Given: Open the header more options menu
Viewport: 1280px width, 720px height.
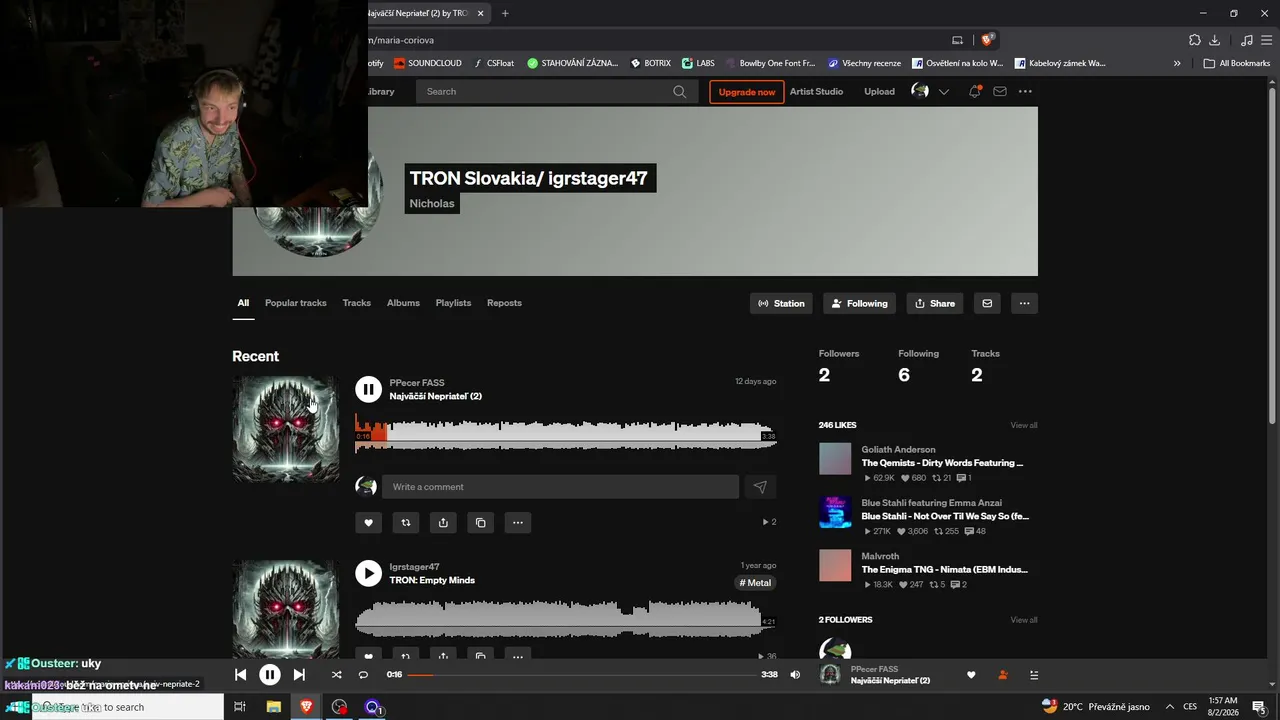Looking at the screenshot, I should coord(1025,92).
